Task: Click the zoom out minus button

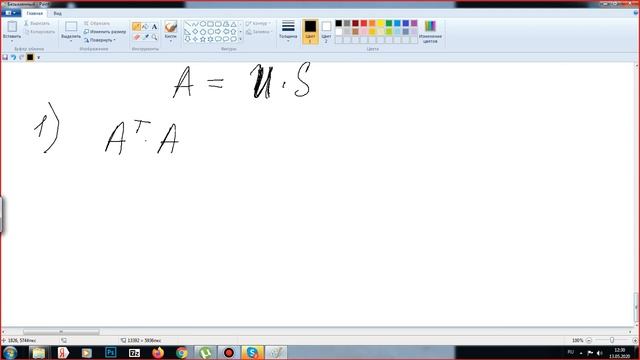Action: tap(589, 340)
